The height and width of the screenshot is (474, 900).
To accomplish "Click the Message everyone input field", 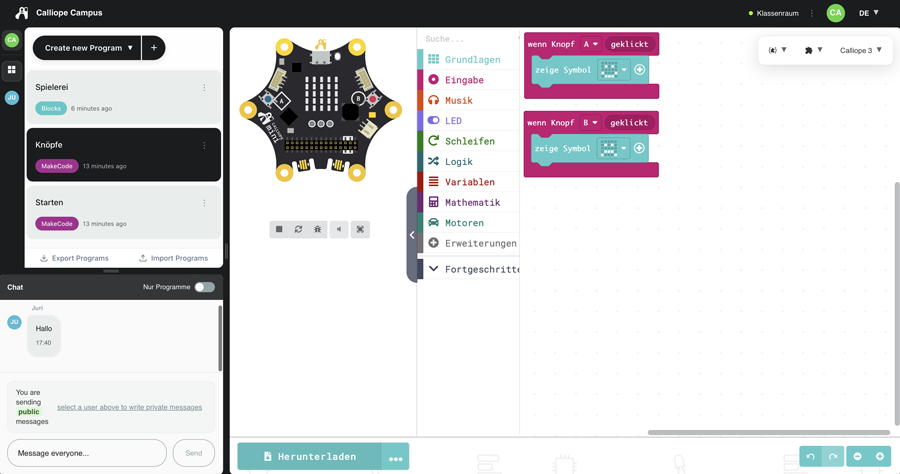I will [87, 453].
